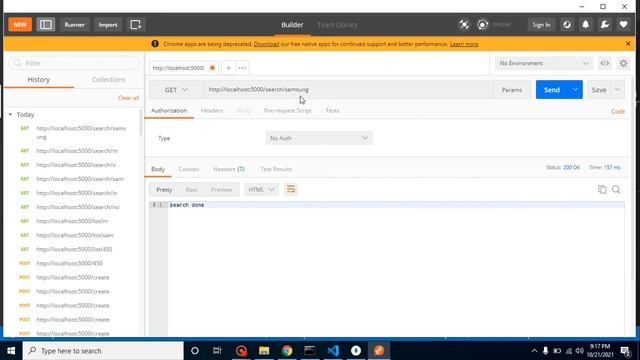
Task: Click Sign In button
Action: click(x=541, y=24)
